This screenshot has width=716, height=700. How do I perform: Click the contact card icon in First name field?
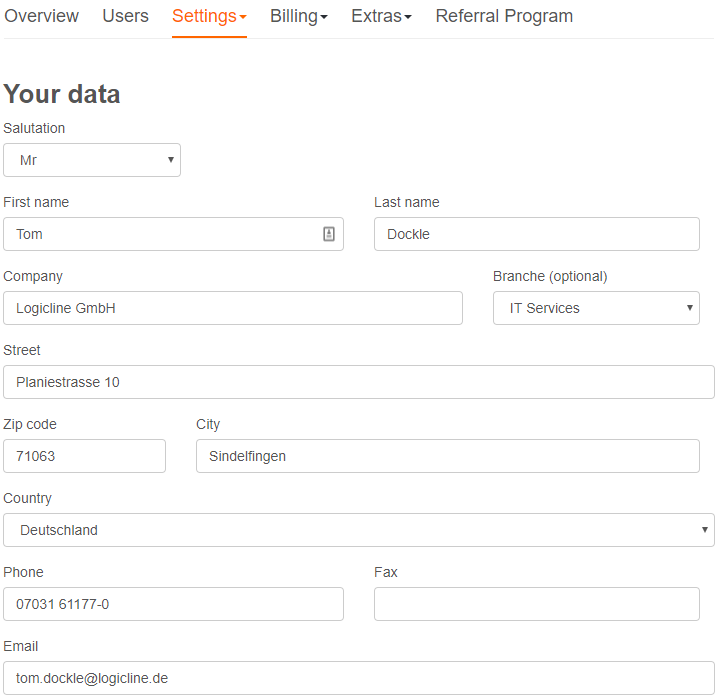(x=329, y=234)
